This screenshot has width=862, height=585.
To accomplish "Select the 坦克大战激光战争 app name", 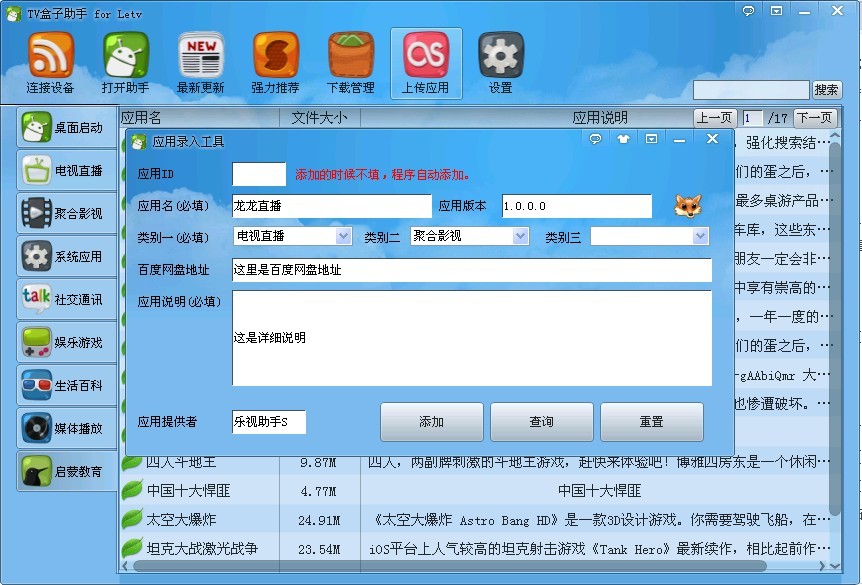I will (202, 548).
